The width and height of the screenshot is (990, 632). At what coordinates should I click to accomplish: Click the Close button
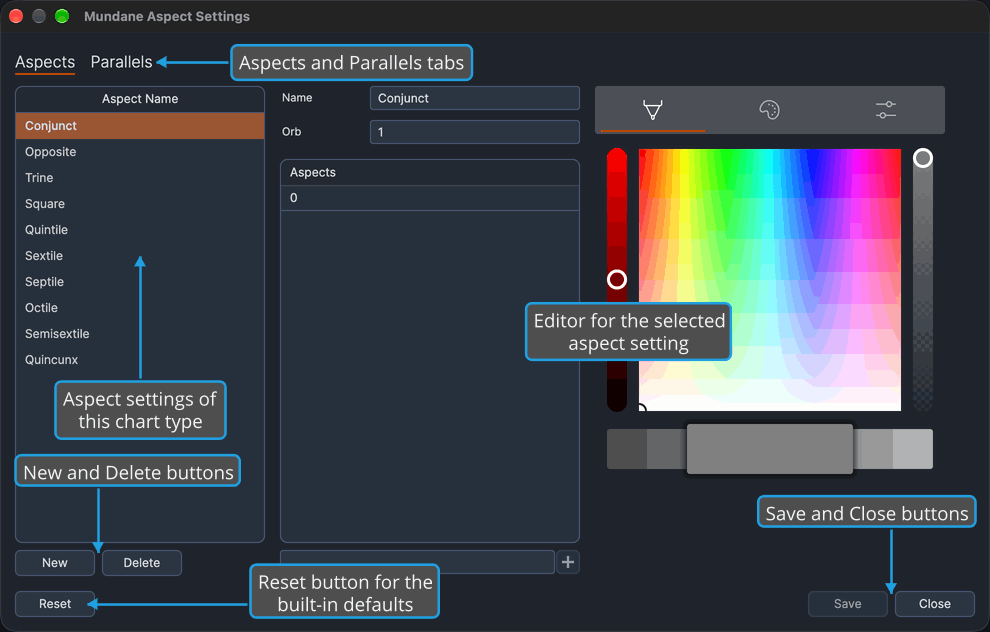(x=934, y=604)
